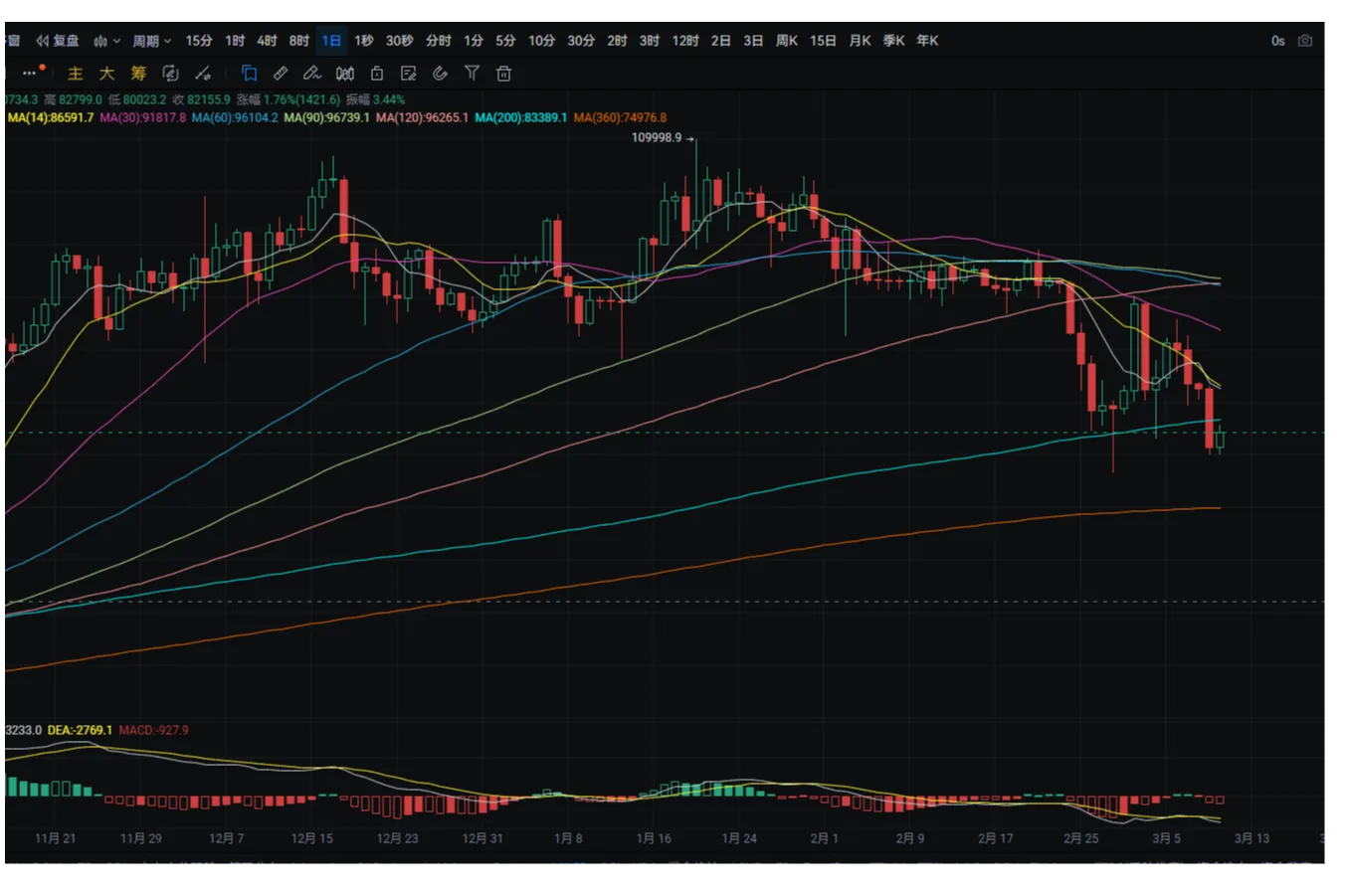Screen dimensions: 1345x896
Task: Show the 月K monthly candles
Action: (860, 41)
